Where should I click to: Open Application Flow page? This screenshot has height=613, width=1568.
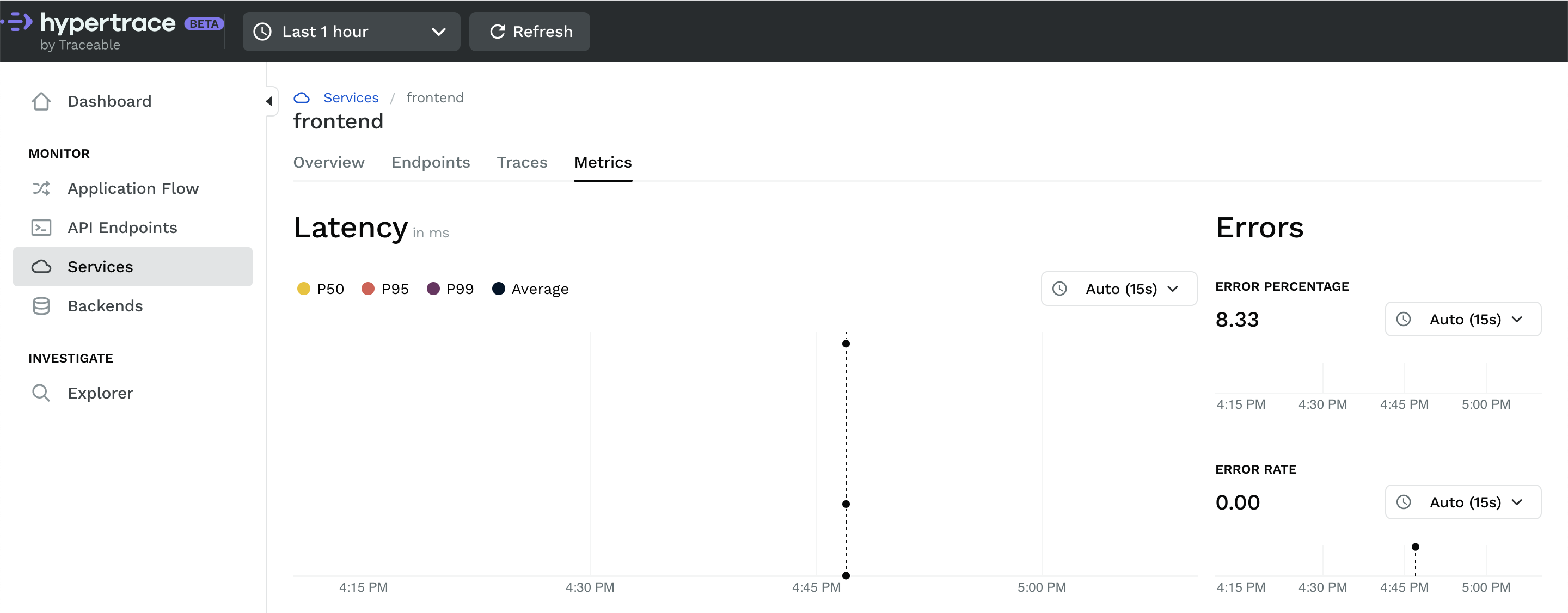point(133,189)
